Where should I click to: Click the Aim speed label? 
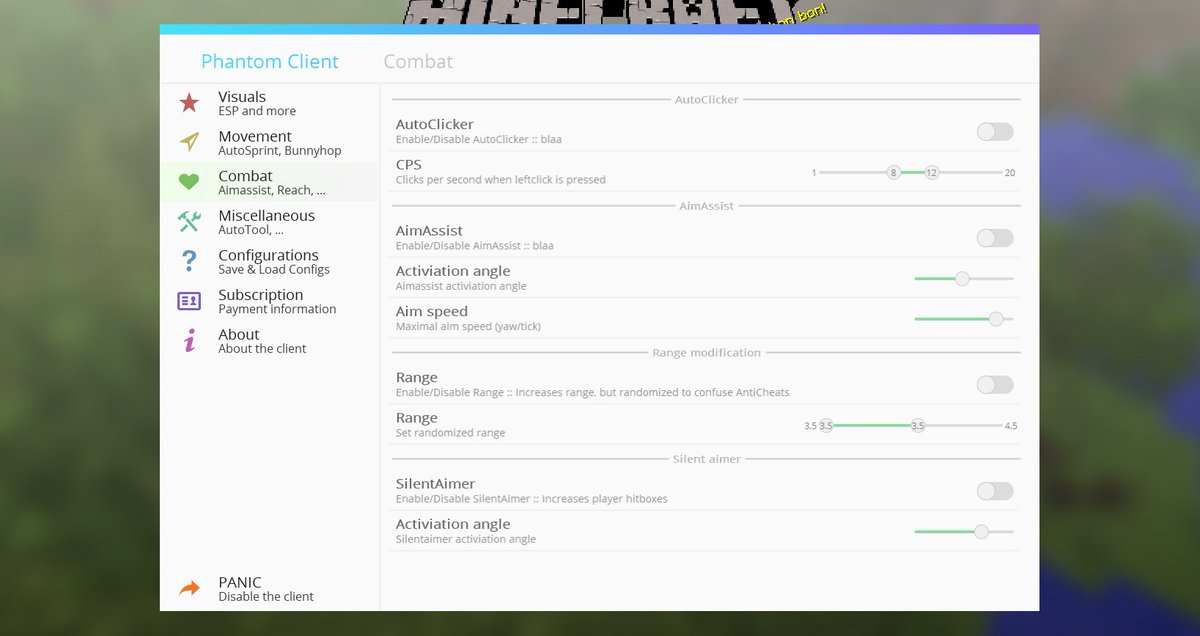click(432, 312)
